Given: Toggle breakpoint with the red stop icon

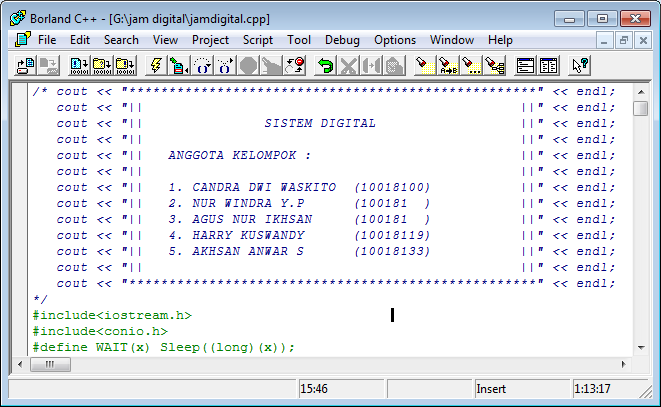Looking at the screenshot, I should pyautogui.click(x=294, y=66).
